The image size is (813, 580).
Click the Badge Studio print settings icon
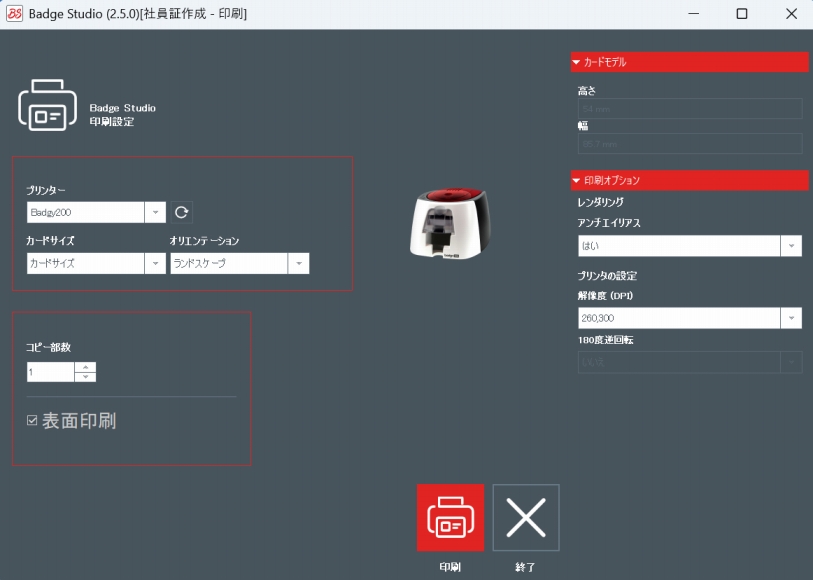pos(47,106)
